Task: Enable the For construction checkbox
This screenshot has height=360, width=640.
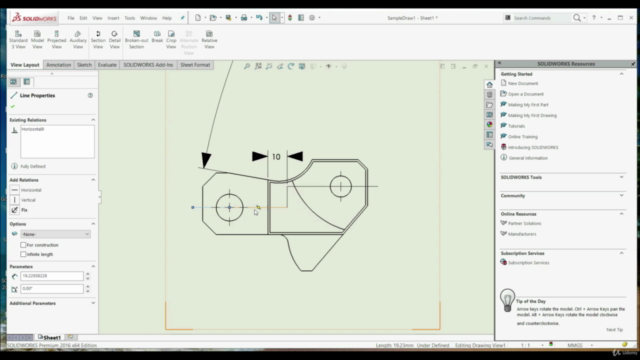Action: 23,245
